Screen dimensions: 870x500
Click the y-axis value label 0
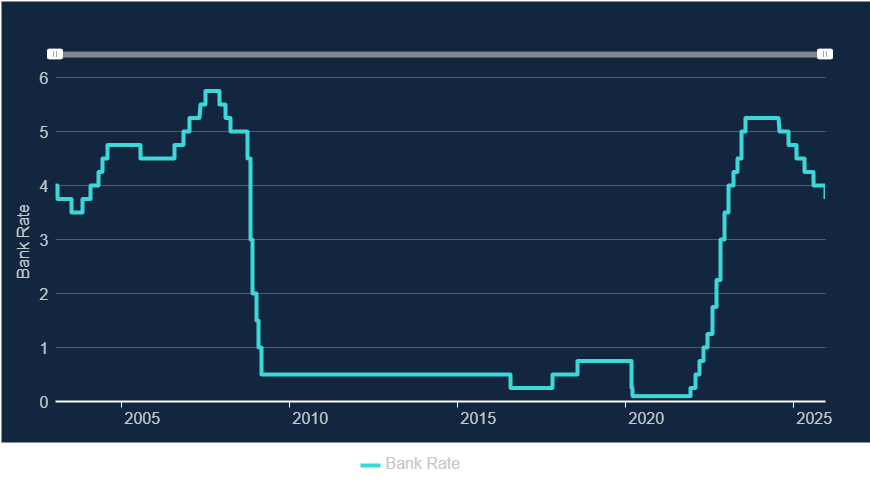click(x=44, y=402)
